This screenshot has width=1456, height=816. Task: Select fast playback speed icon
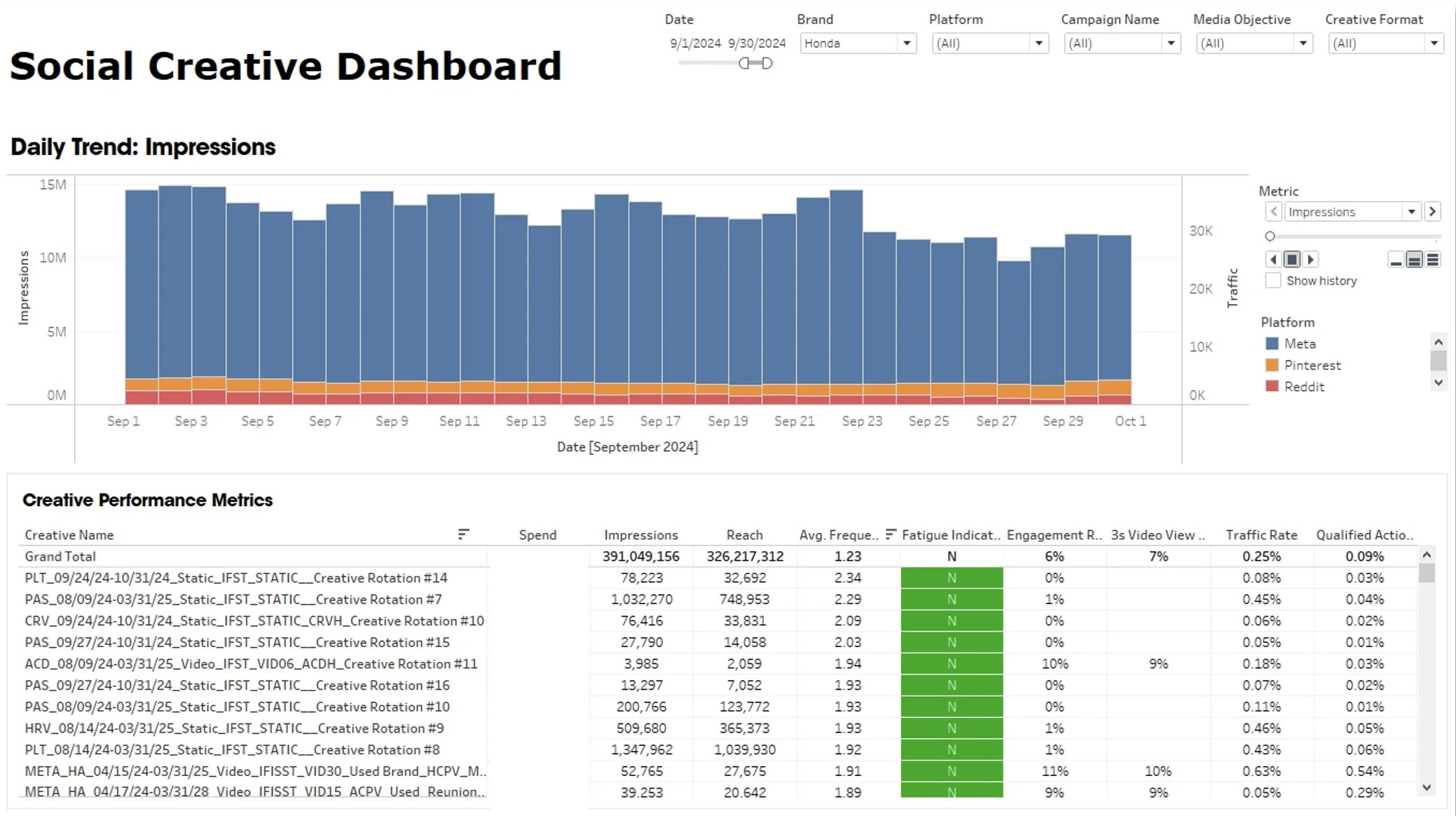pos(1433,260)
